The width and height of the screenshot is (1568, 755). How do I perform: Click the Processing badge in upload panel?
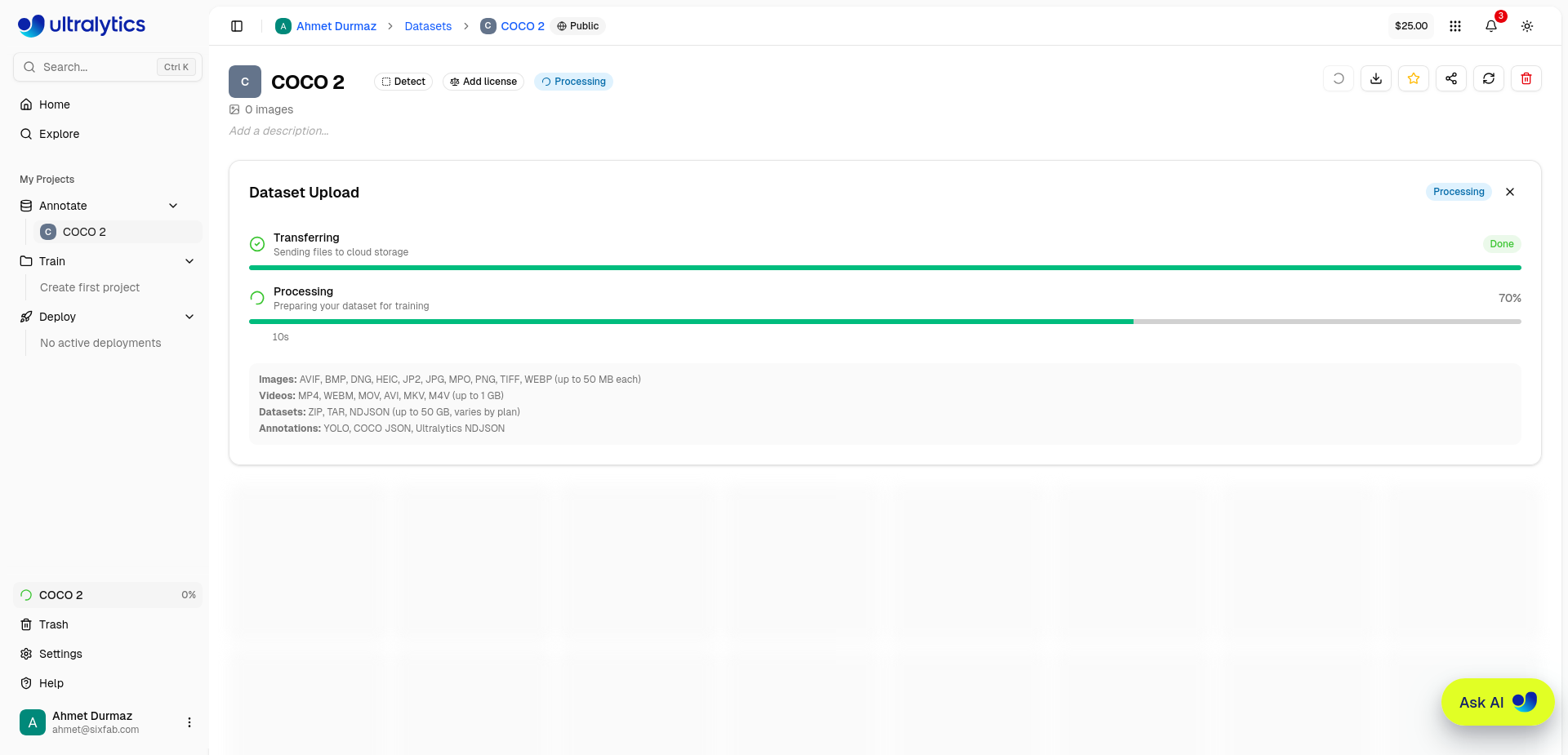tap(1459, 192)
